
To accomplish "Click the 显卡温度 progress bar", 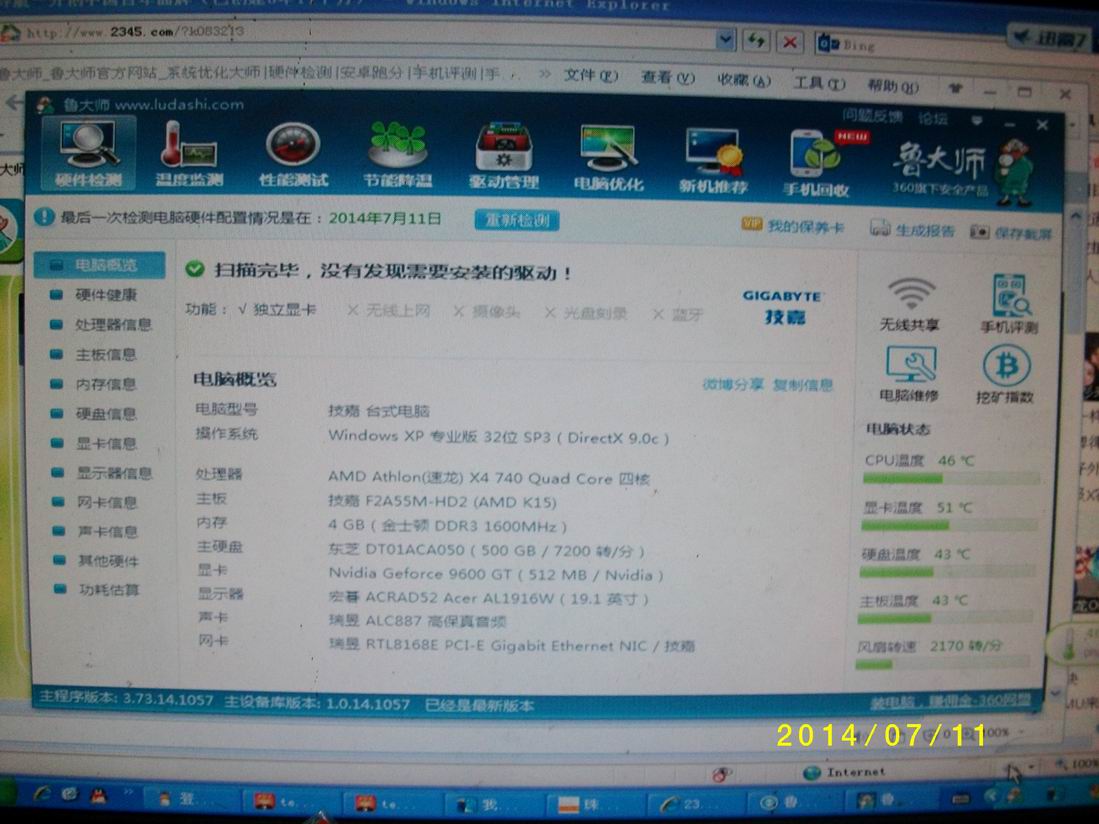I will 949,526.
